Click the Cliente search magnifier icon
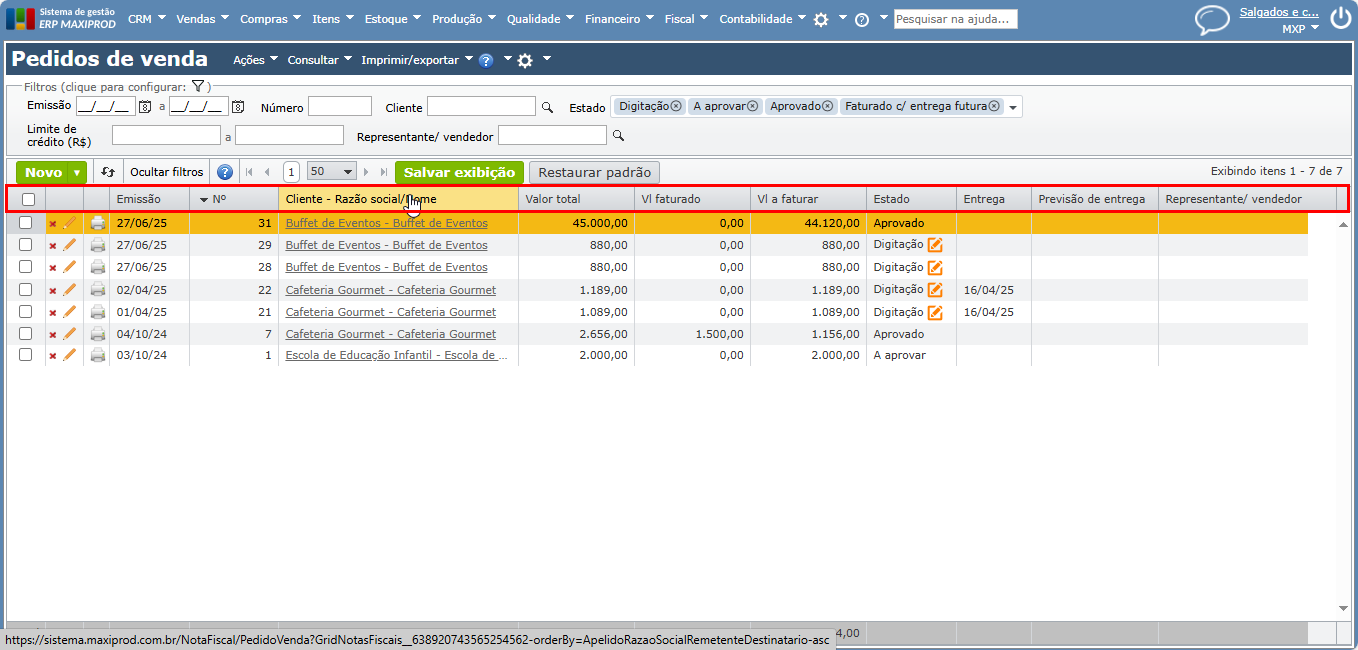The height and width of the screenshot is (650, 1358). pos(547,107)
